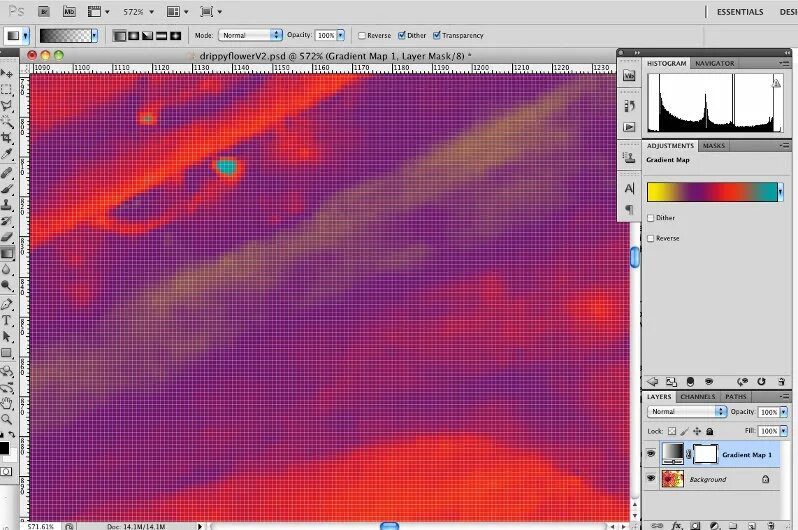Select the Brush tool
This screenshot has width=798, height=530.
point(7,189)
